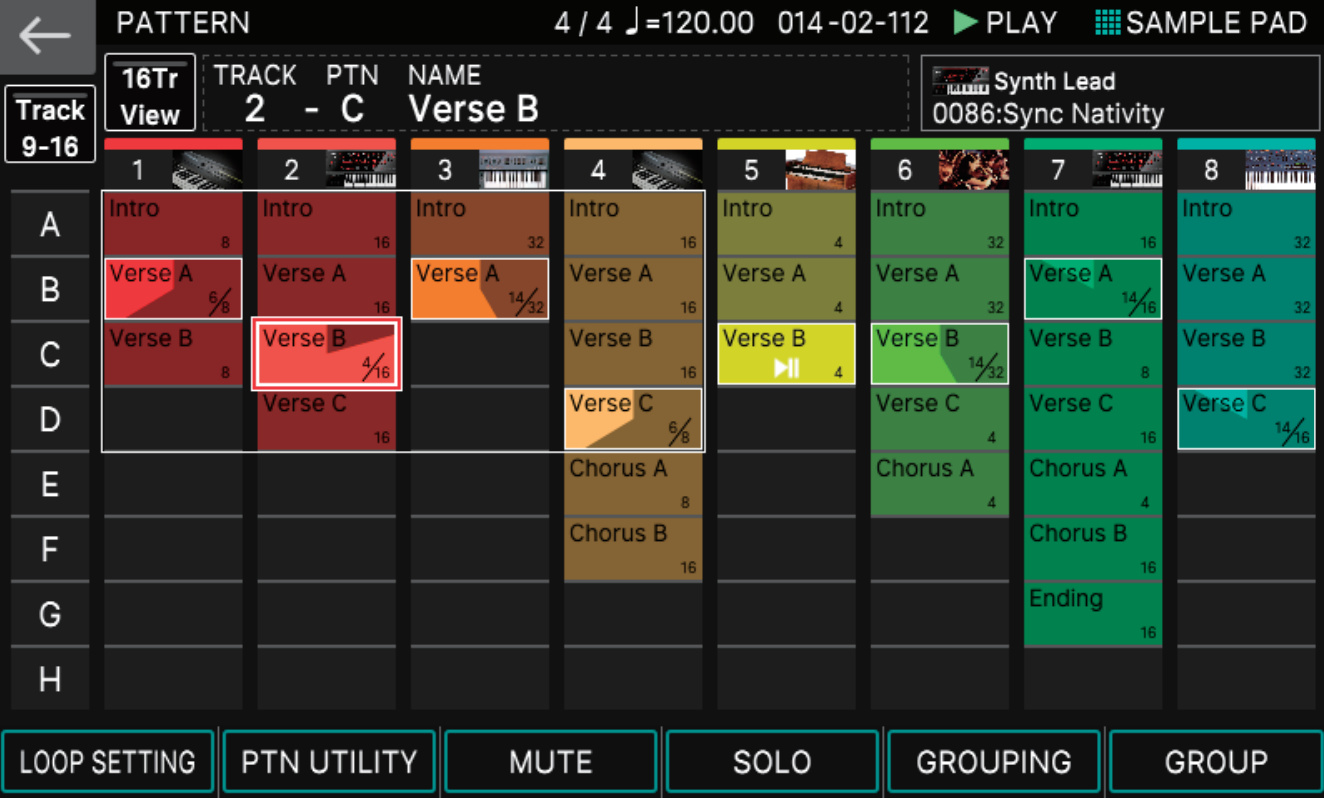Select Verse B pattern on track 5
This screenshot has width=1324, height=798.
point(786,354)
